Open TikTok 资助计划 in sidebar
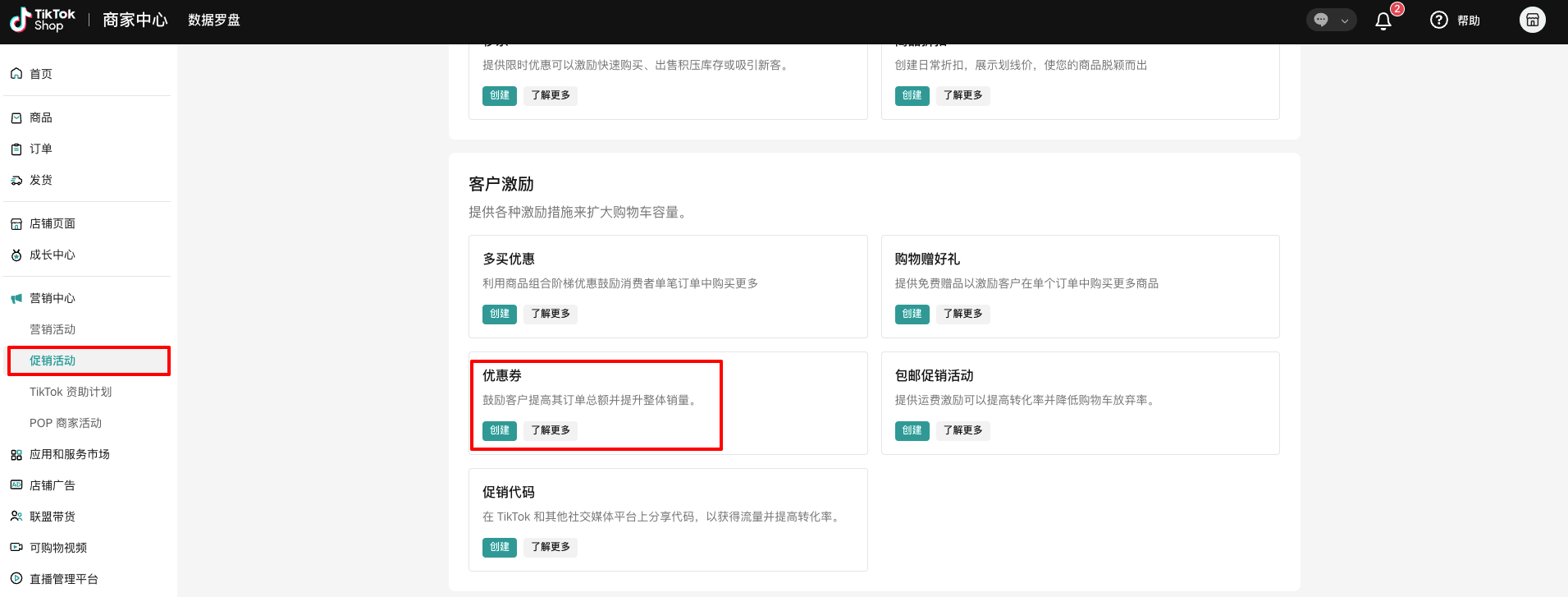Image resolution: width=1568 pixels, height=597 pixels. [71, 393]
